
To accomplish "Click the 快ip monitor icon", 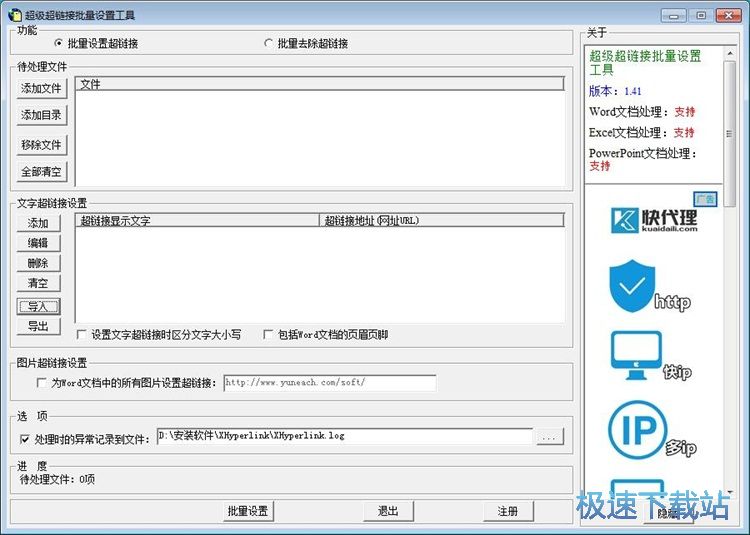I will point(636,355).
